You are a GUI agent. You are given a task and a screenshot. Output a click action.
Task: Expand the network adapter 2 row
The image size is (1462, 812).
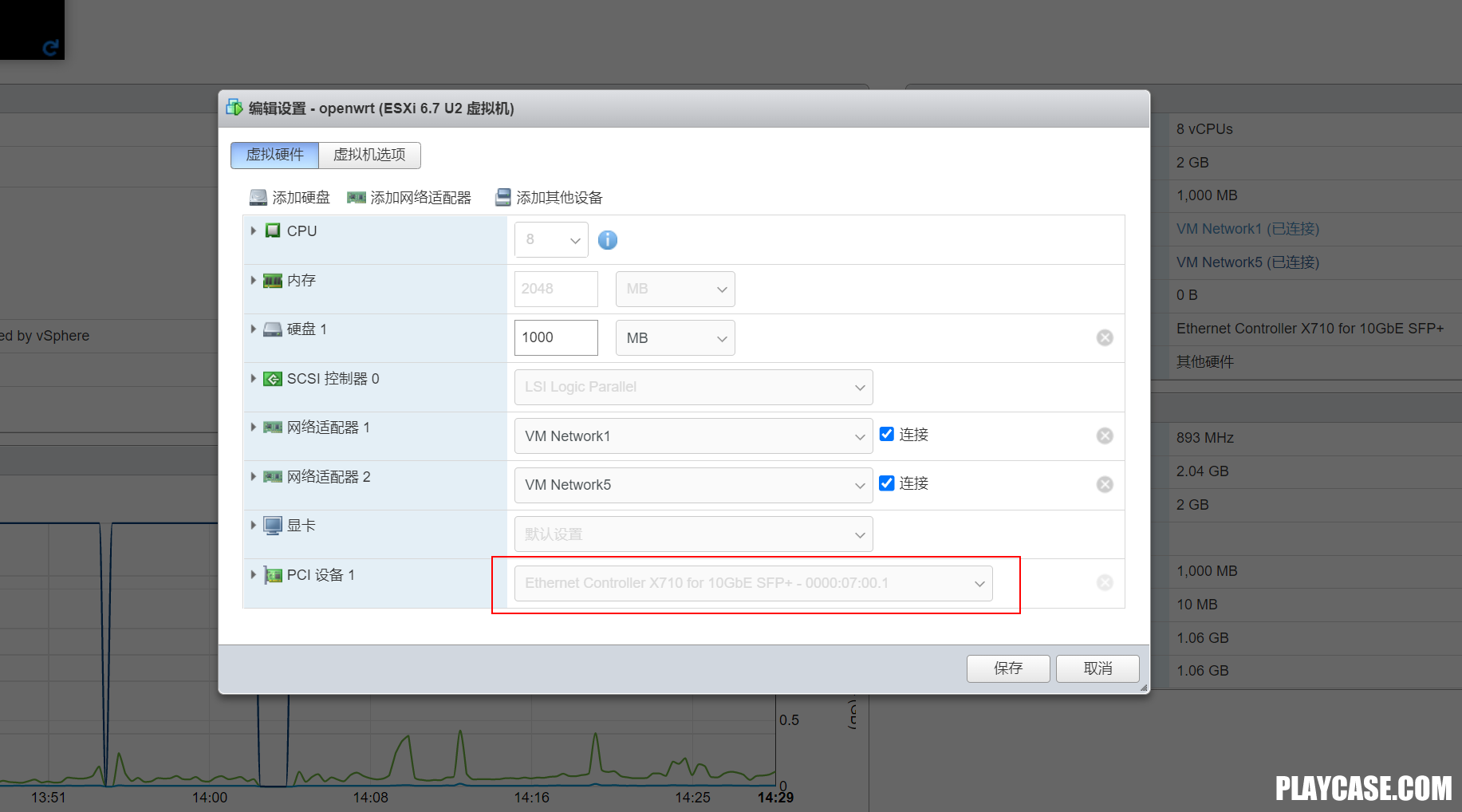pos(254,476)
